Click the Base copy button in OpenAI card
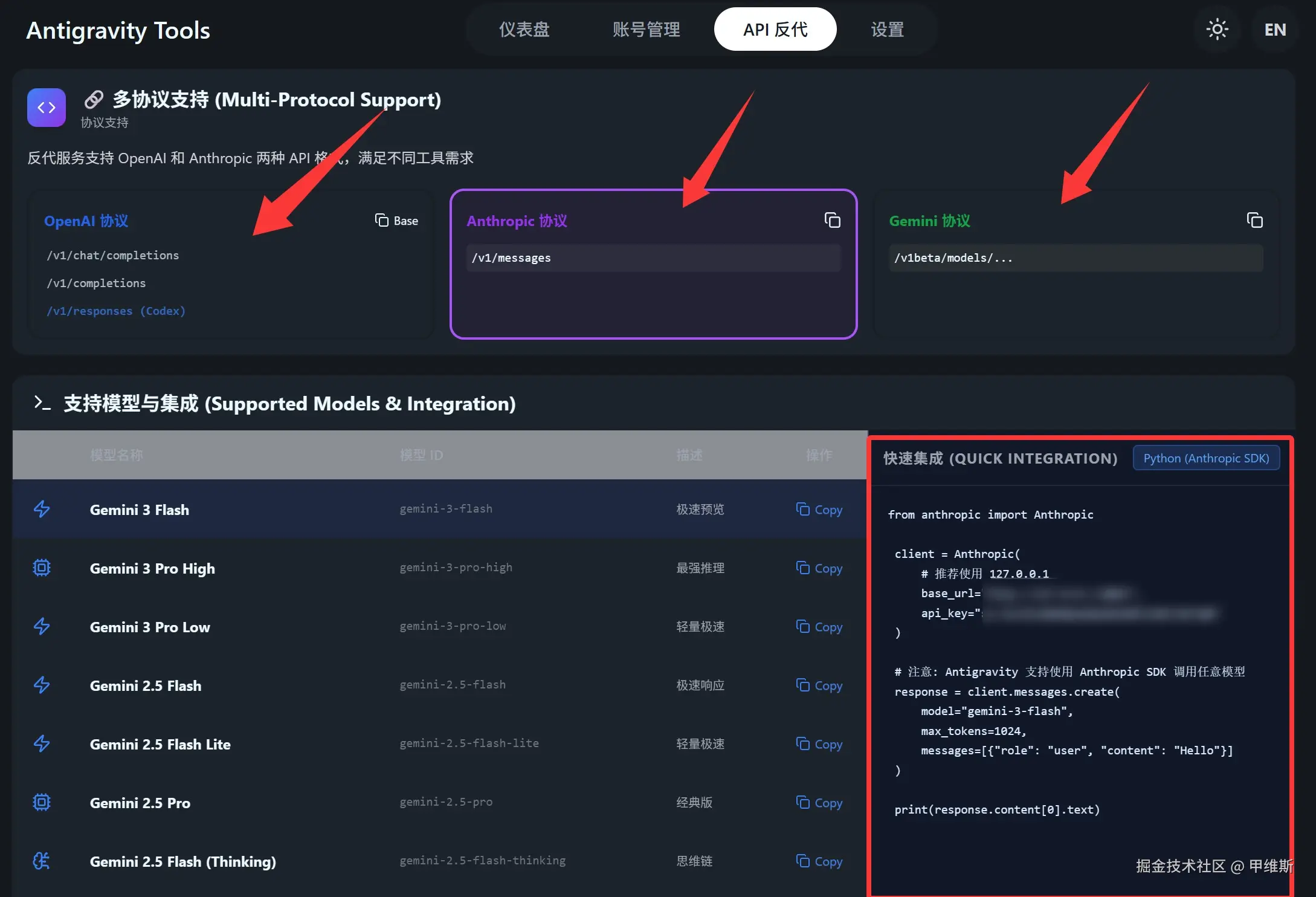The height and width of the screenshot is (897, 1316). (396, 221)
